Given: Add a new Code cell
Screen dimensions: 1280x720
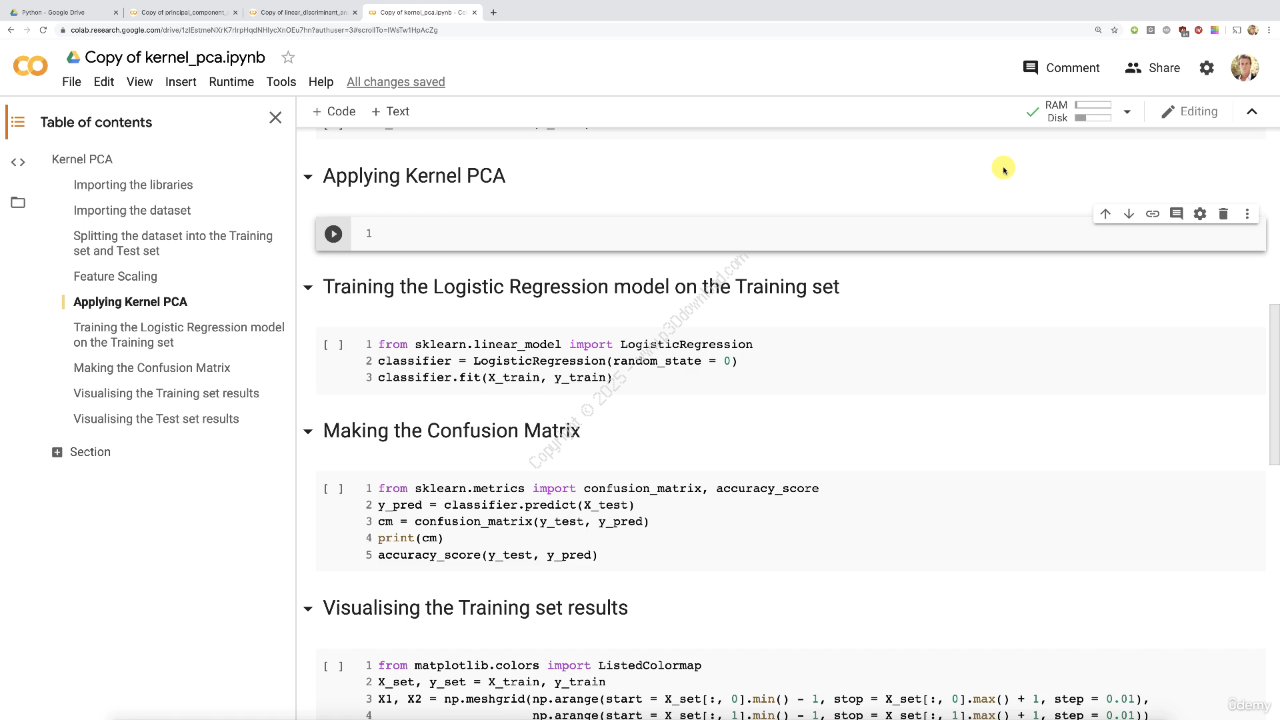Looking at the screenshot, I should 333,112.
